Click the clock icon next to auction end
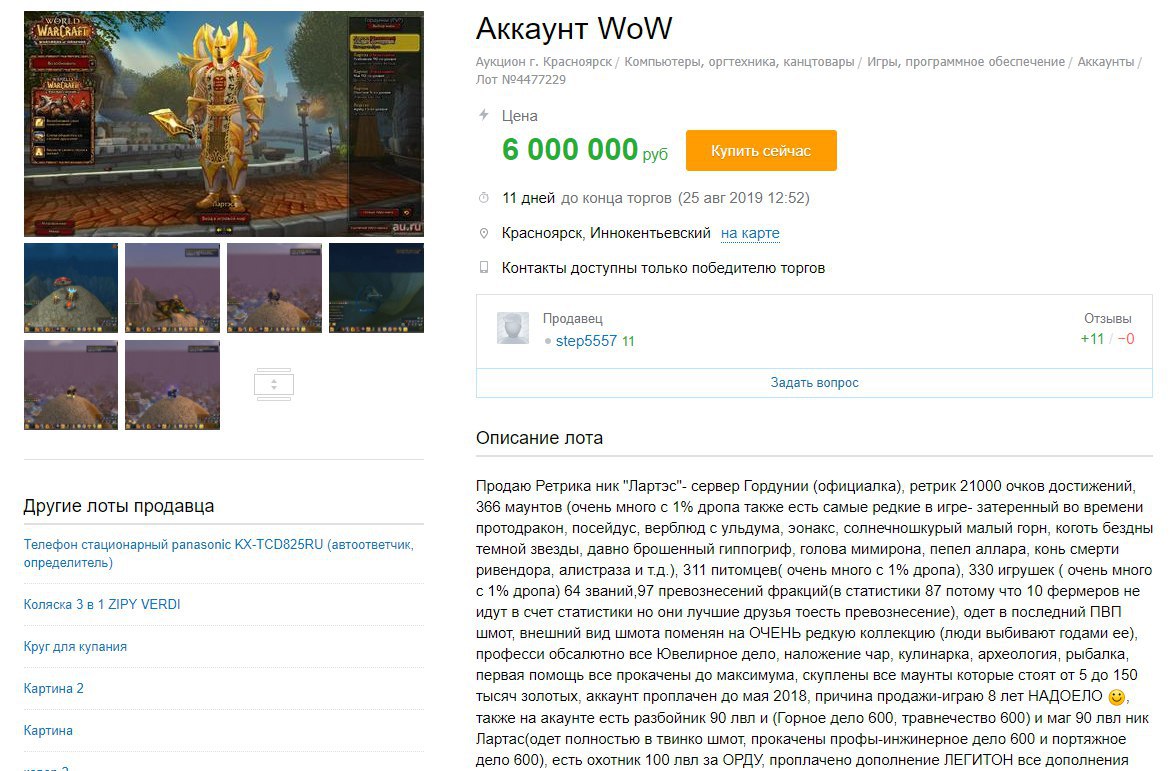1169x771 pixels. [x=484, y=198]
